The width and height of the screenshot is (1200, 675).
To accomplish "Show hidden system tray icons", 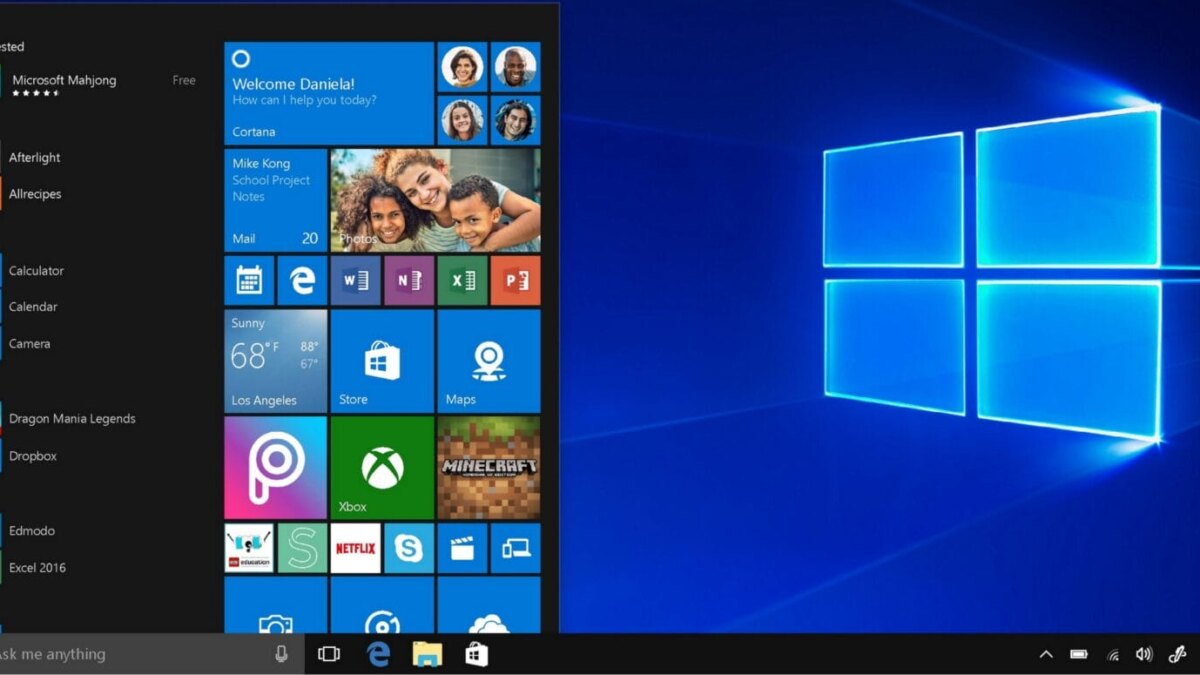I will [1046, 655].
